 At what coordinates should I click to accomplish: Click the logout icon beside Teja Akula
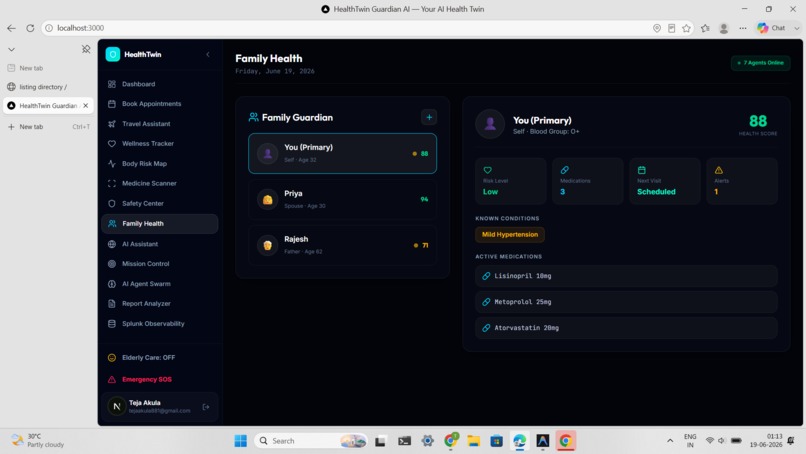pos(206,407)
